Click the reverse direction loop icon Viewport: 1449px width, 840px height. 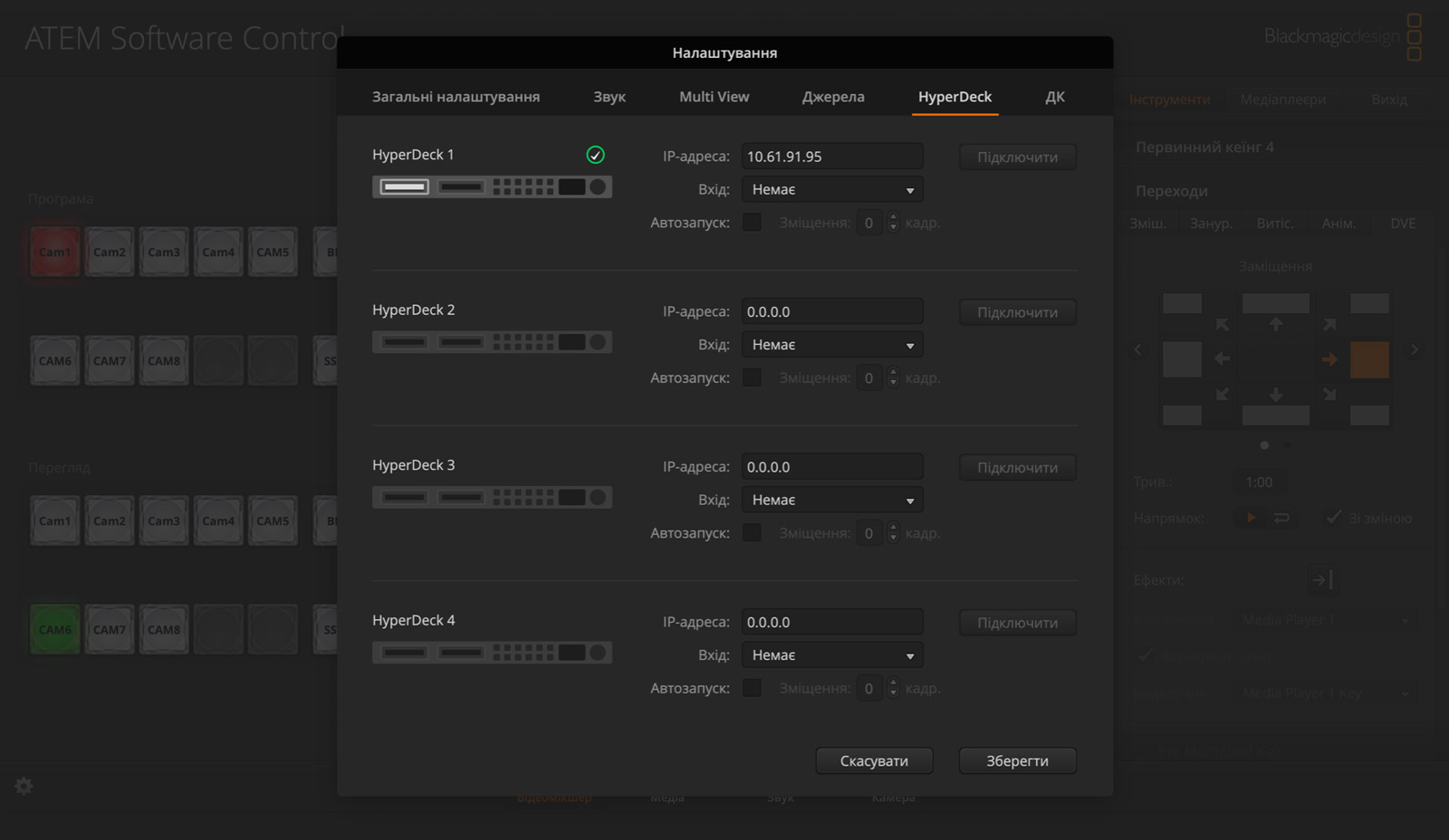(1281, 518)
